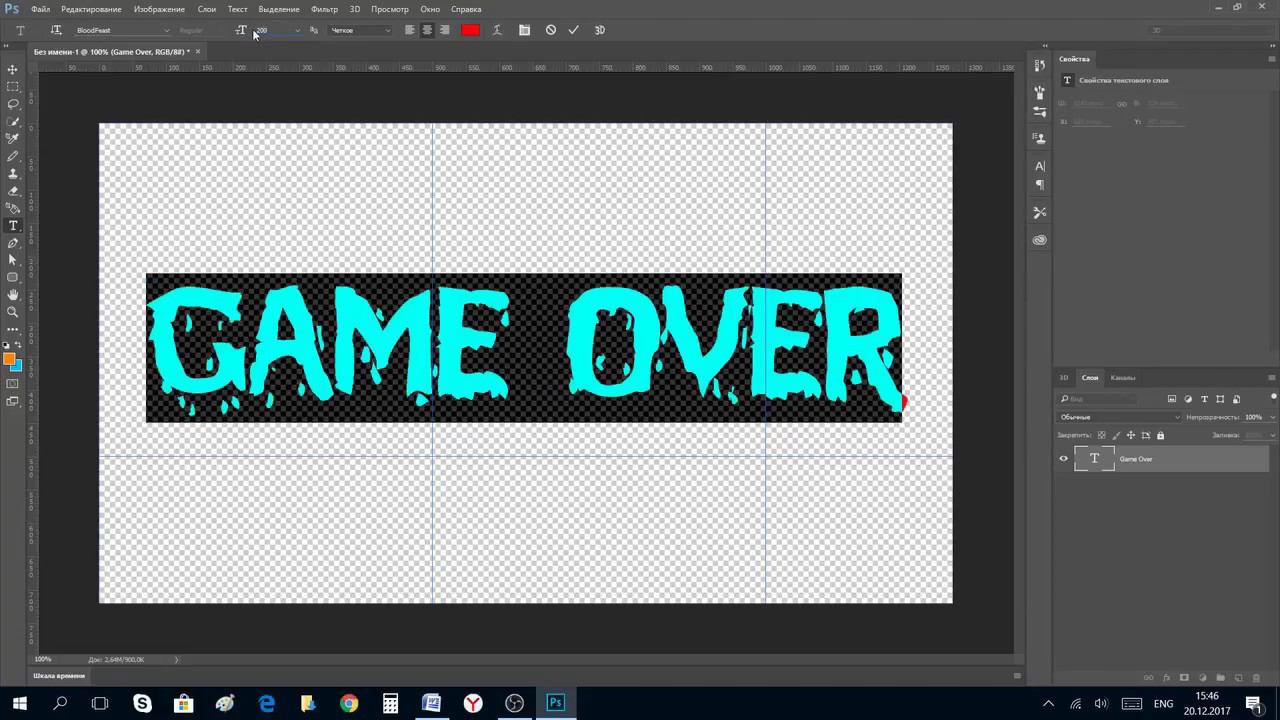Open the font size dropdown arrow

(297, 30)
